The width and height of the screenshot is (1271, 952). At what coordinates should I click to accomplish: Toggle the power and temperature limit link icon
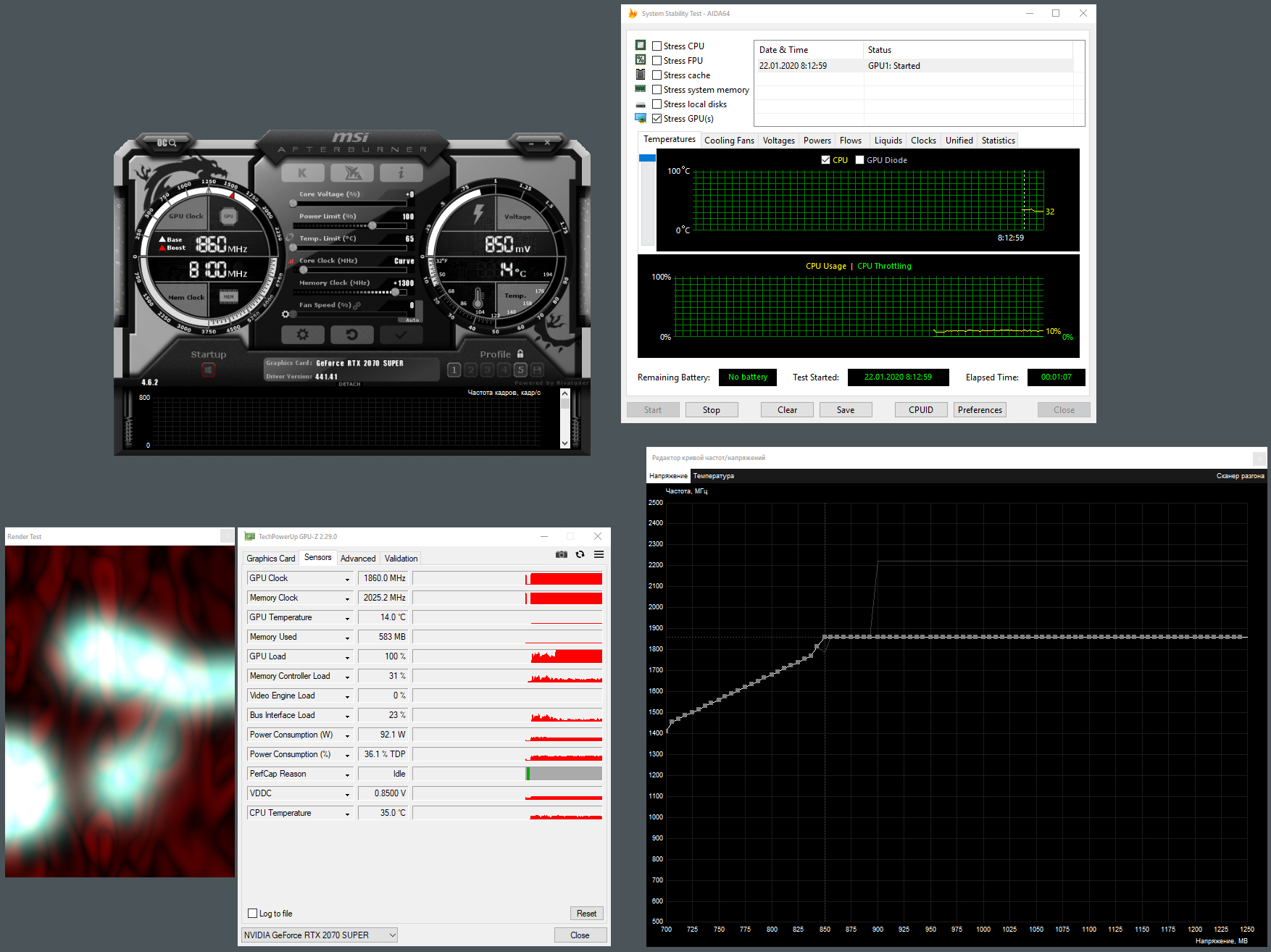[290, 238]
